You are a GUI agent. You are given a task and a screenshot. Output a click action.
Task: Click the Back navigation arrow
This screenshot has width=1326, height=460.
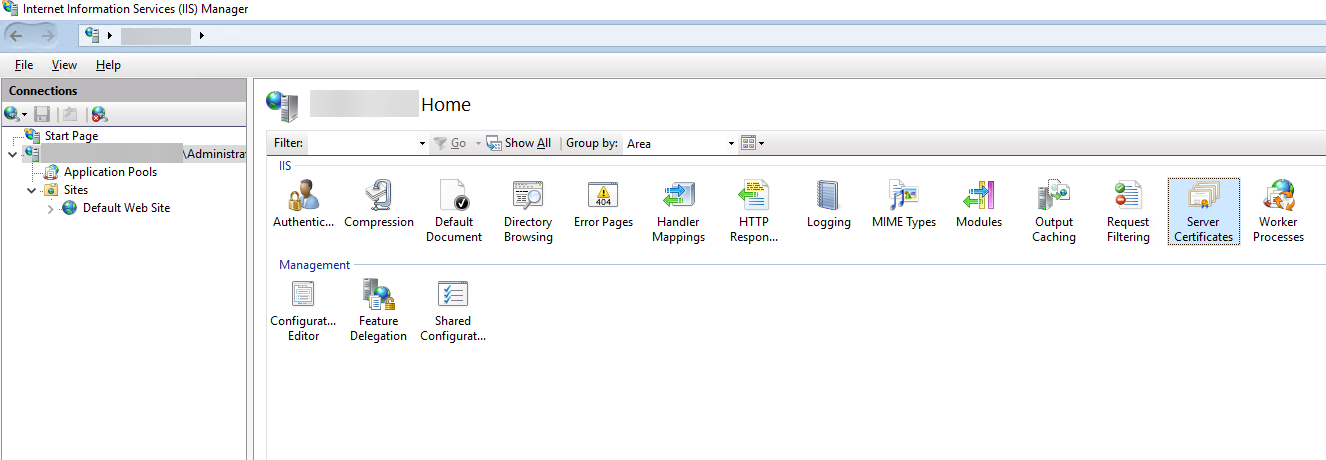(x=17, y=35)
